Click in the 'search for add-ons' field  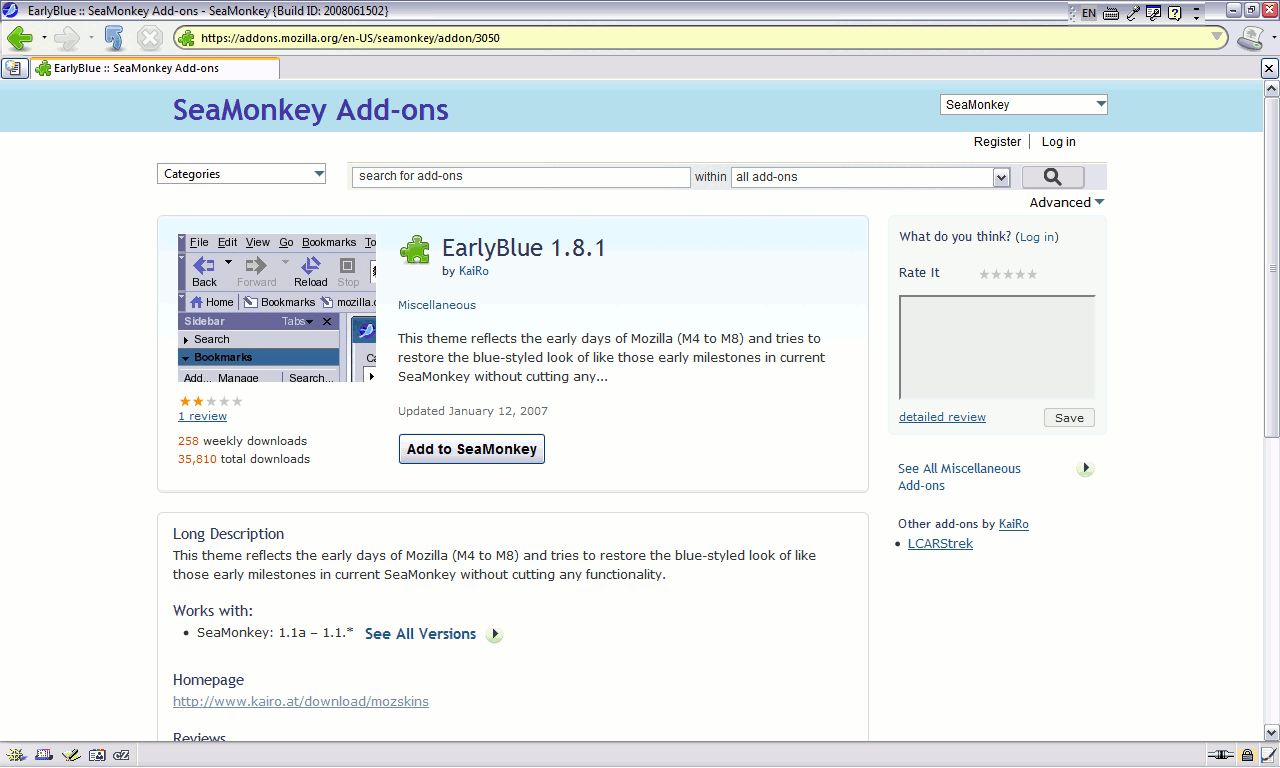(x=521, y=177)
